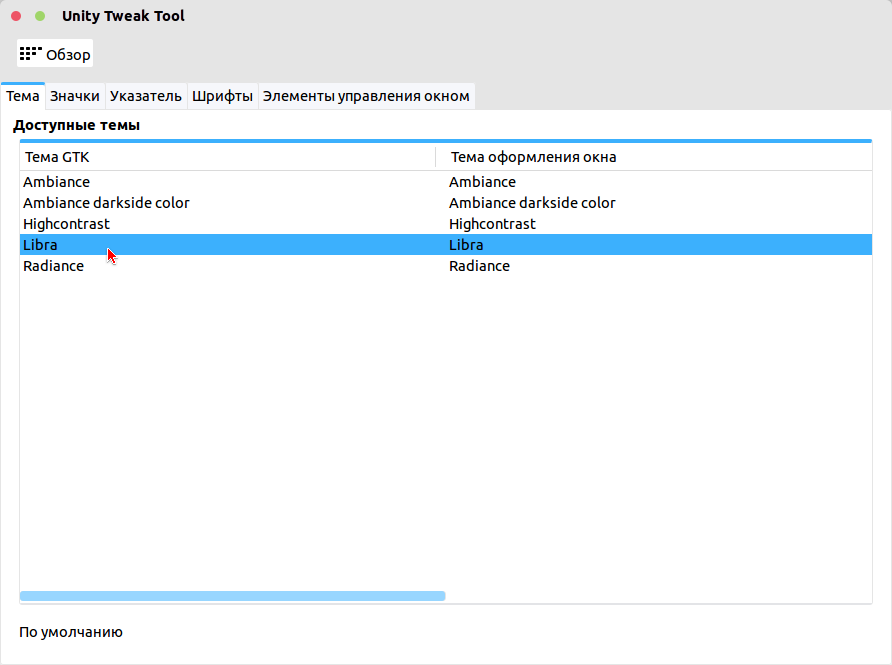Choose the Radiance GTK theme
Screen dimensions: 892x665
[53, 266]
